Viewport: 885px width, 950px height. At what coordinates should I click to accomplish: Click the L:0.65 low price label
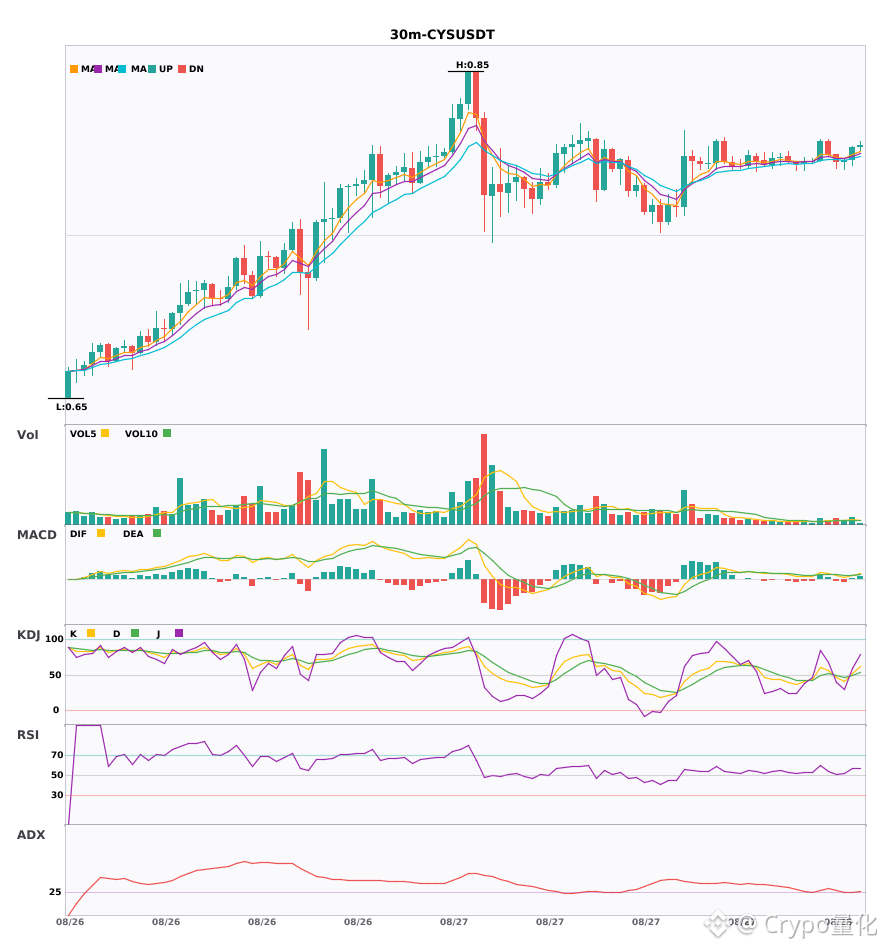[71, 407]
